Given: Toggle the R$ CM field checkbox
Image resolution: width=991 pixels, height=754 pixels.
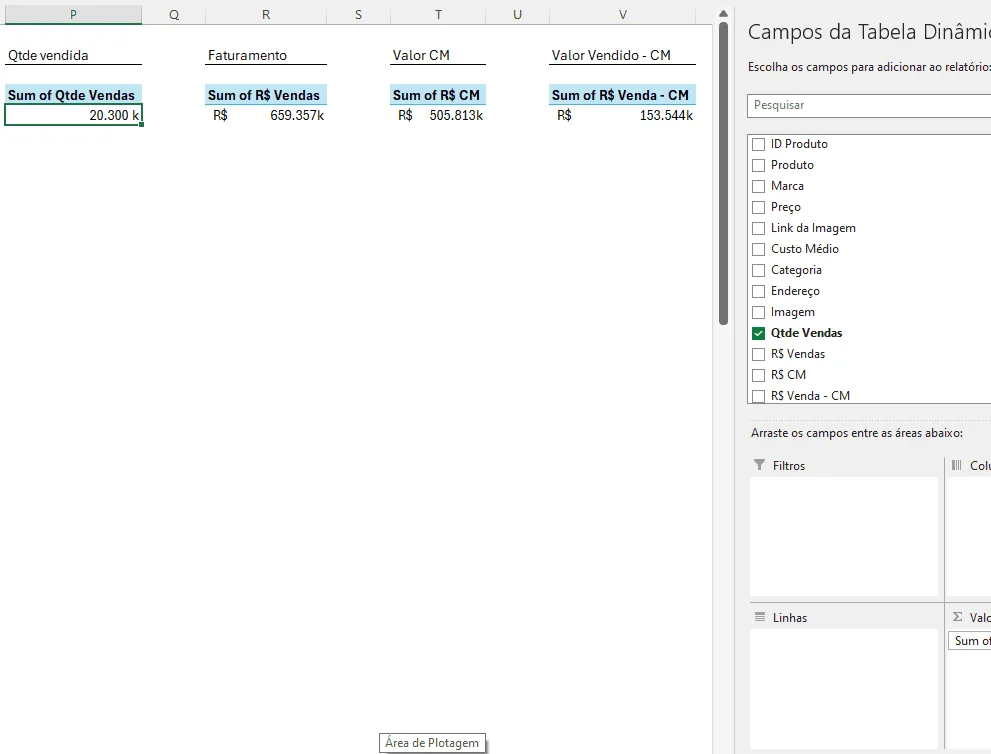Looking at the screenshot, I should (758, 375).
